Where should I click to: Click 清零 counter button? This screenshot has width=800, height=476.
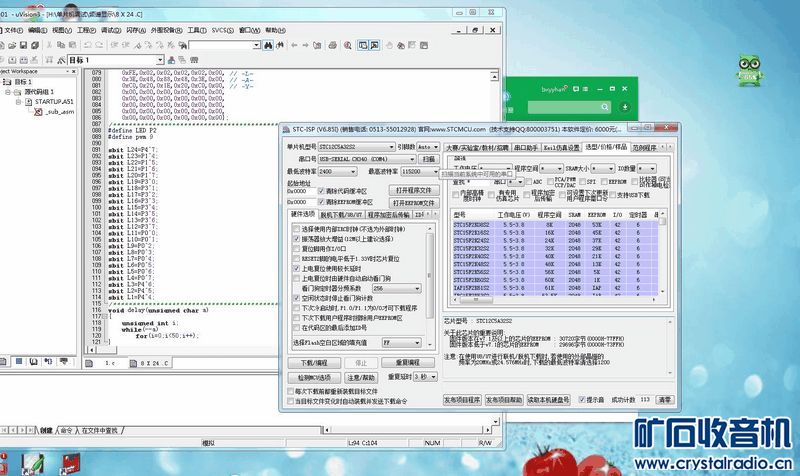pyautogui.click(x=664, y=399)
